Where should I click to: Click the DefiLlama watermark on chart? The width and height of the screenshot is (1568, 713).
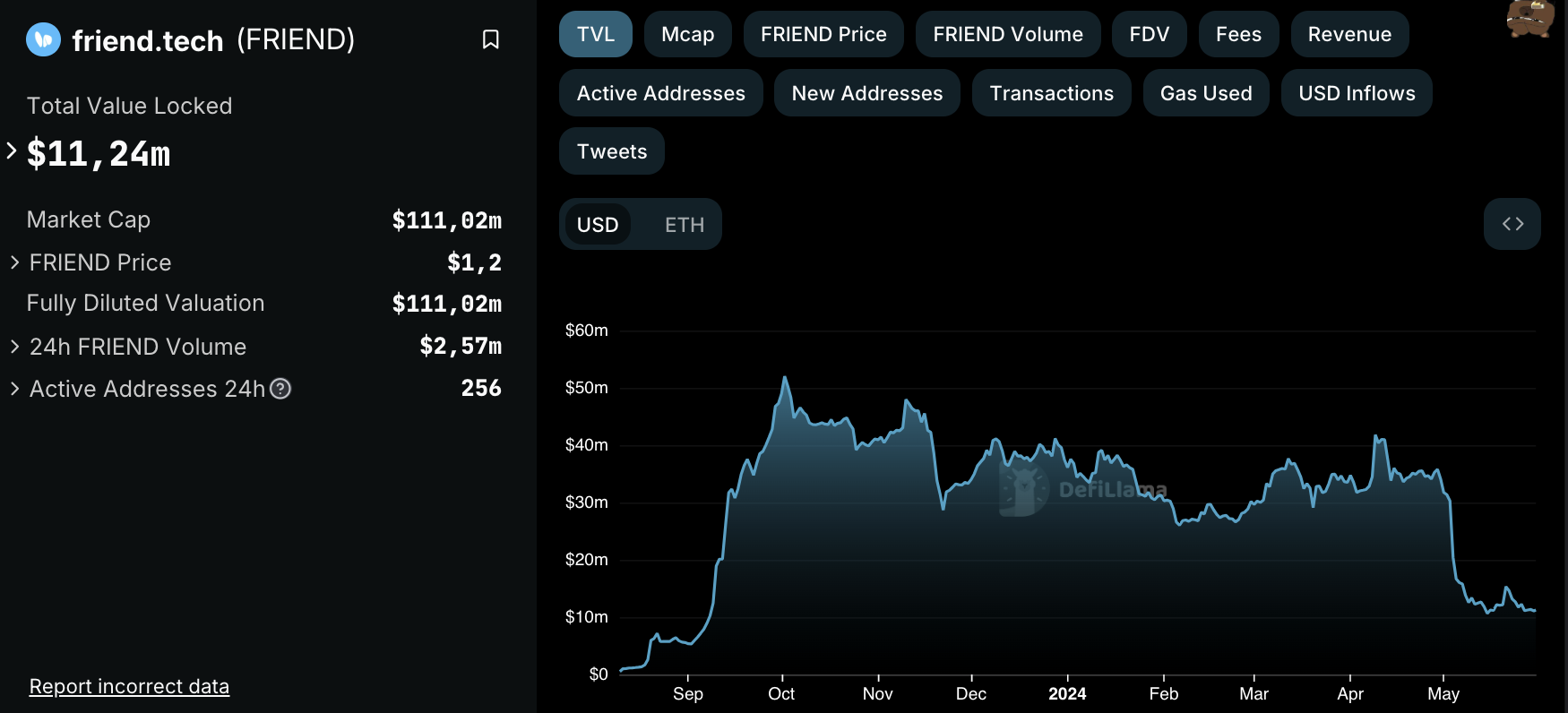pos(1084,490)
